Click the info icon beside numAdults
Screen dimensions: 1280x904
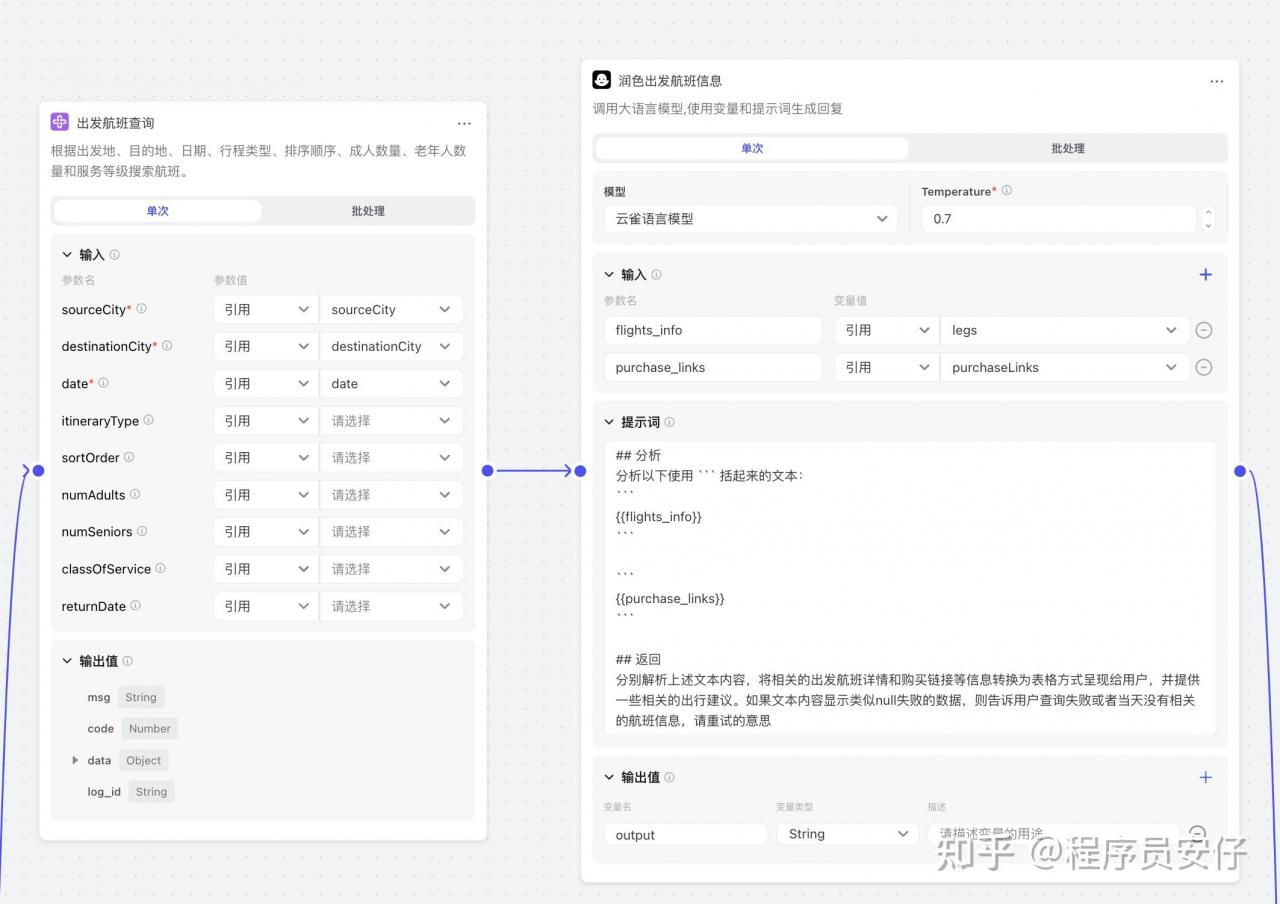pos(135,494)
